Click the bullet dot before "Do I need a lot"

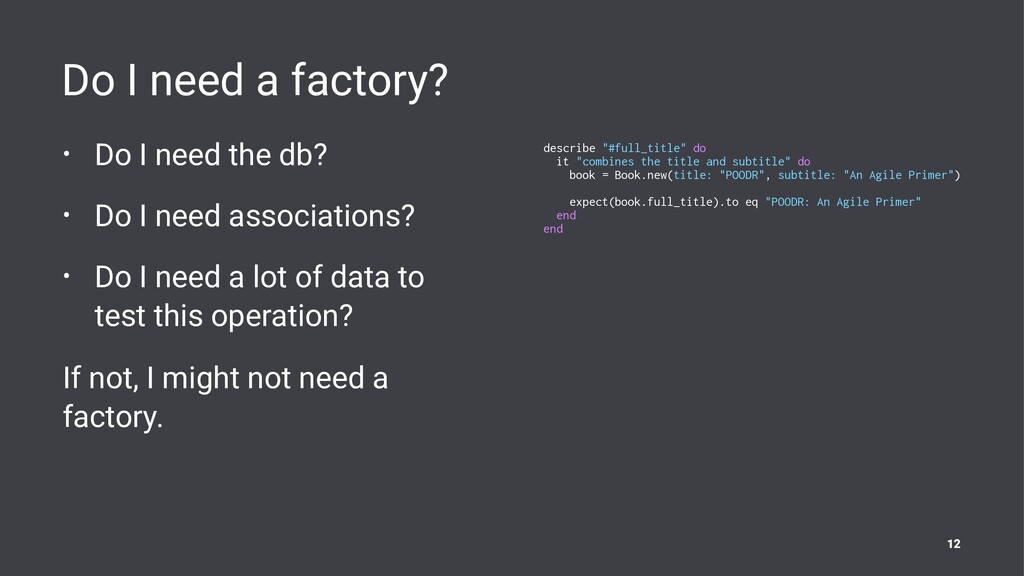pos(67,276)
